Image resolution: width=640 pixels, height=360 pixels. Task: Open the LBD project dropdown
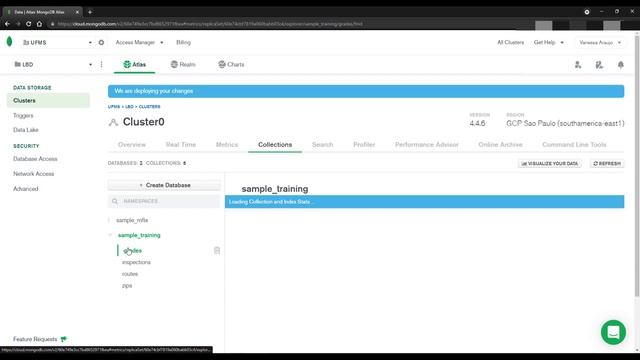point(53,64)
